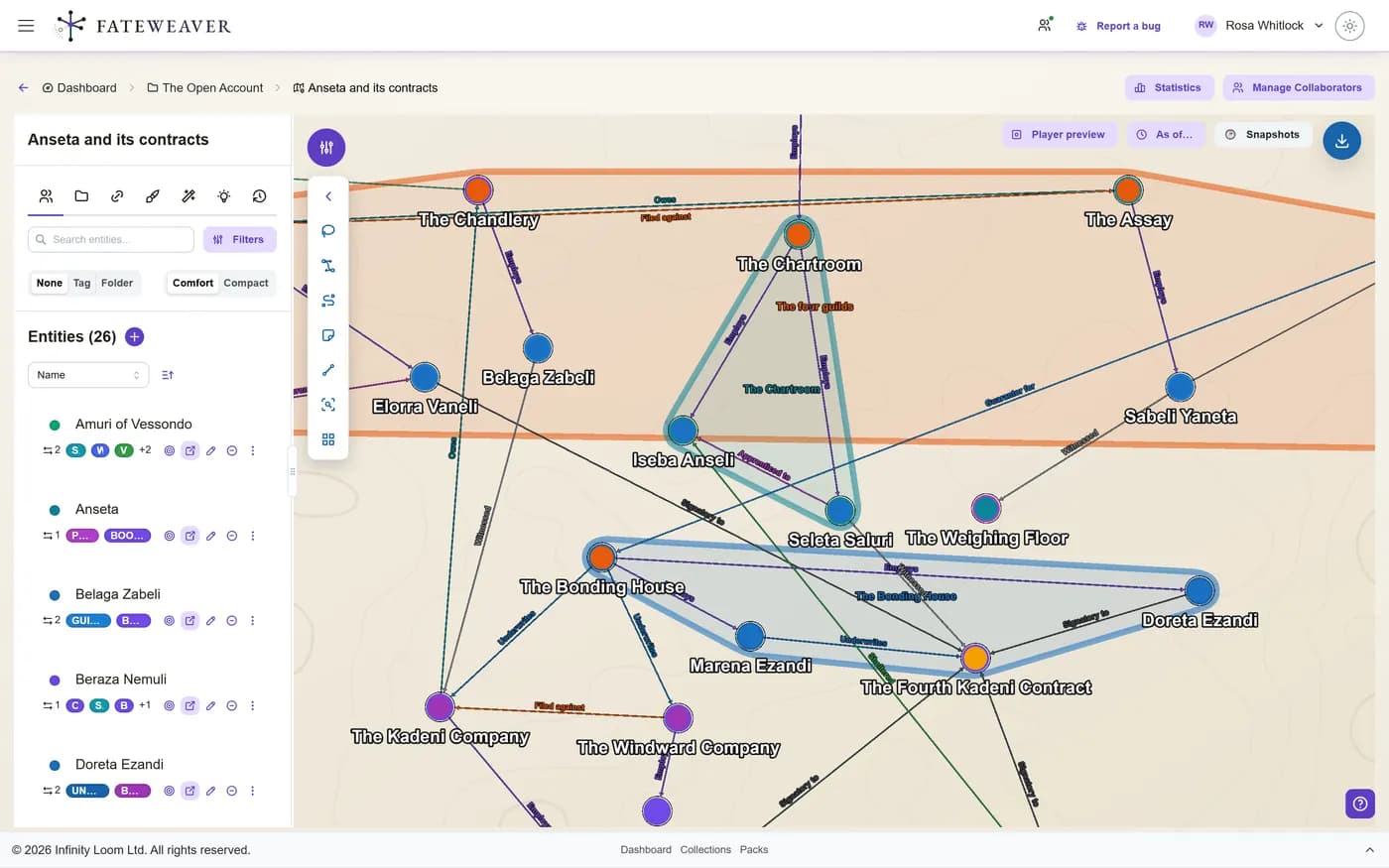1389x868 pixels.
Task: Open the magic wand tab
Action: [189, 196]
